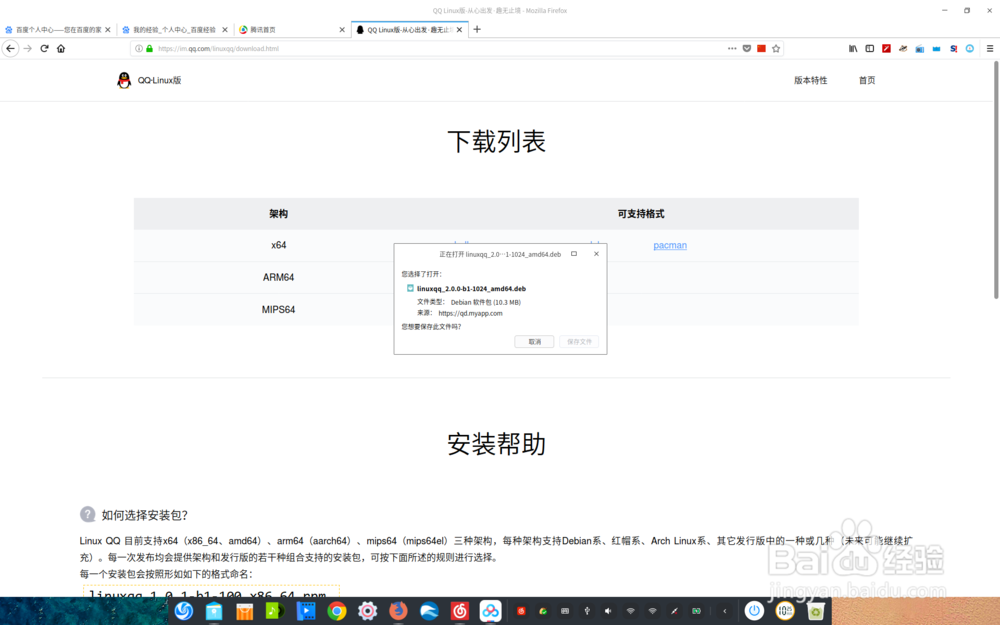Click the red pen extension icon
This screenshot has height=625, width=1000.
pyautogui.click(x=886, y=48)
